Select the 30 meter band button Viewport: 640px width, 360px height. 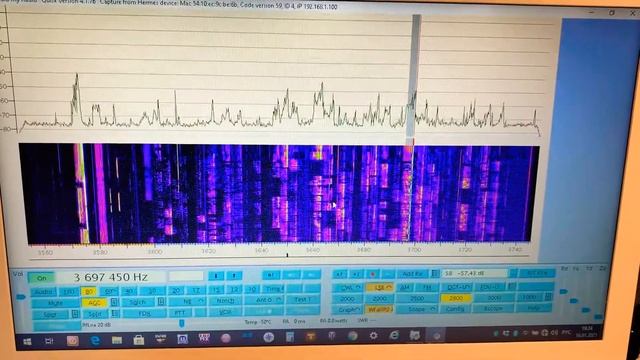click(x=152, y=291)
